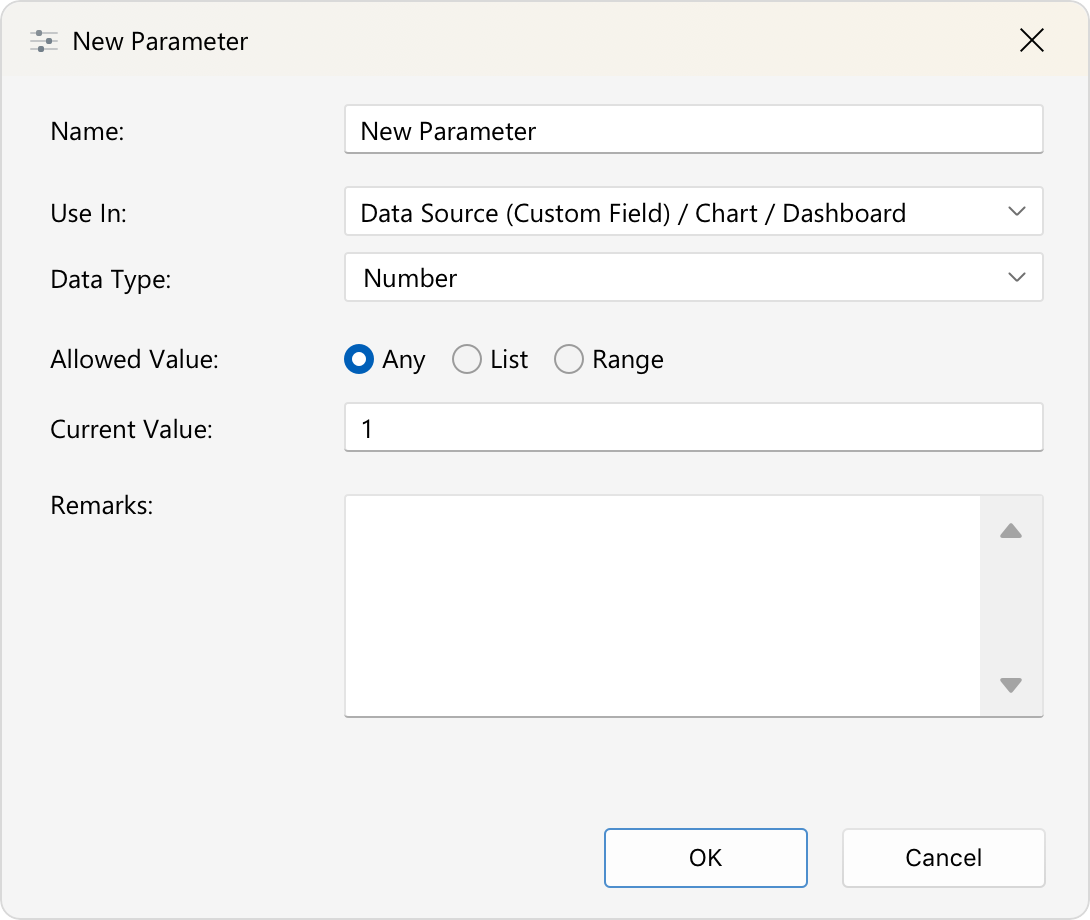Expand the Use In dropdown chevron
Screen dimensions: 1090x920
click(1016, 211)
